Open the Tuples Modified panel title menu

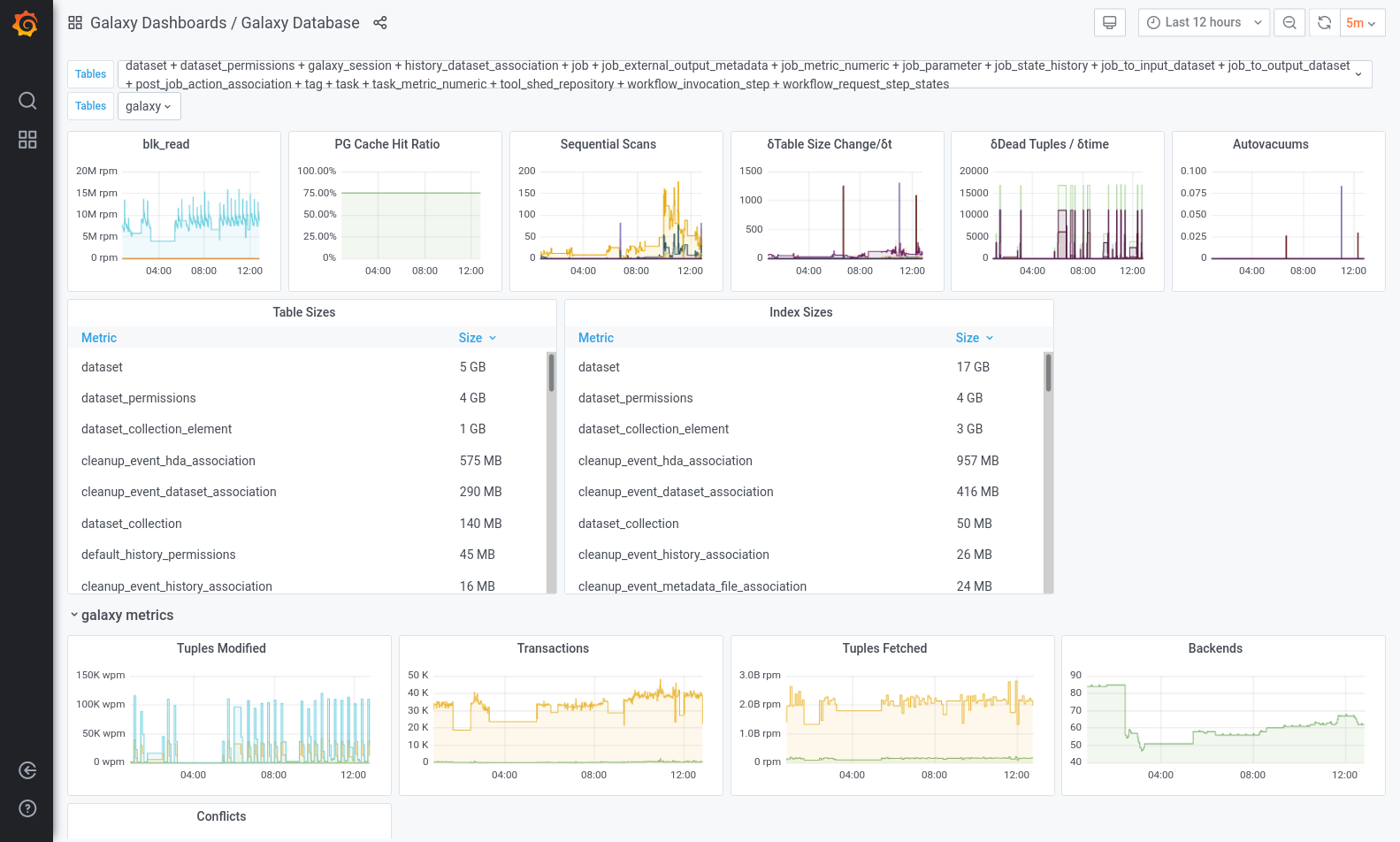(x=221, y=648)
